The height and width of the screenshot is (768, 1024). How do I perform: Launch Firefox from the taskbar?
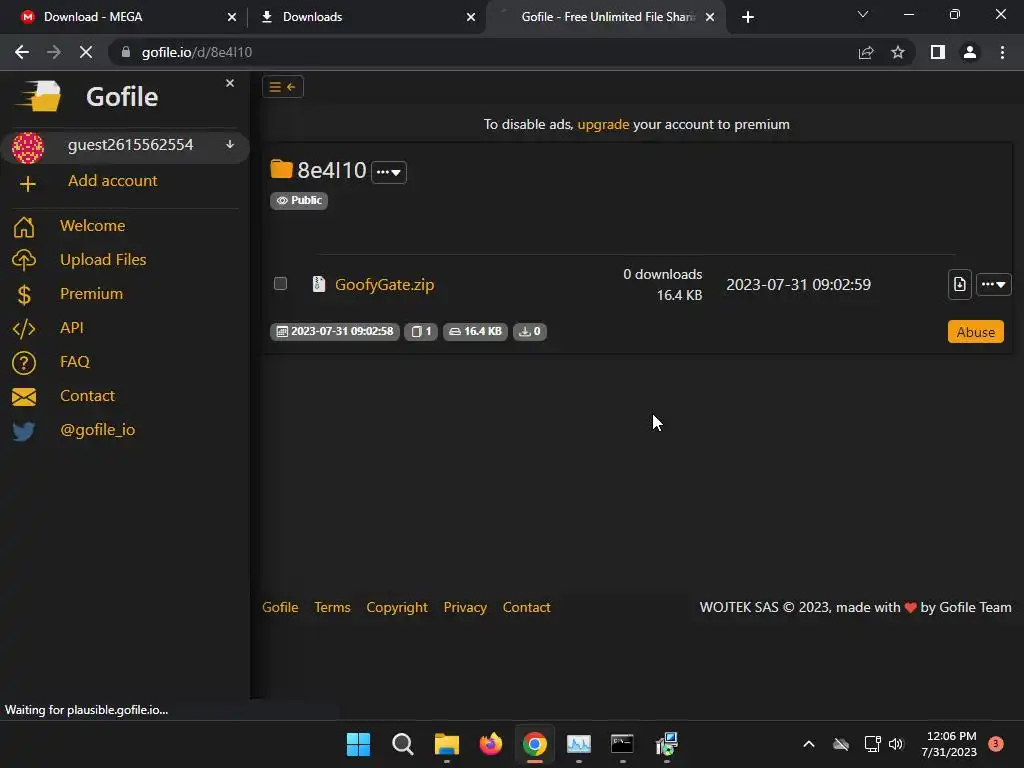coord(490,744)
